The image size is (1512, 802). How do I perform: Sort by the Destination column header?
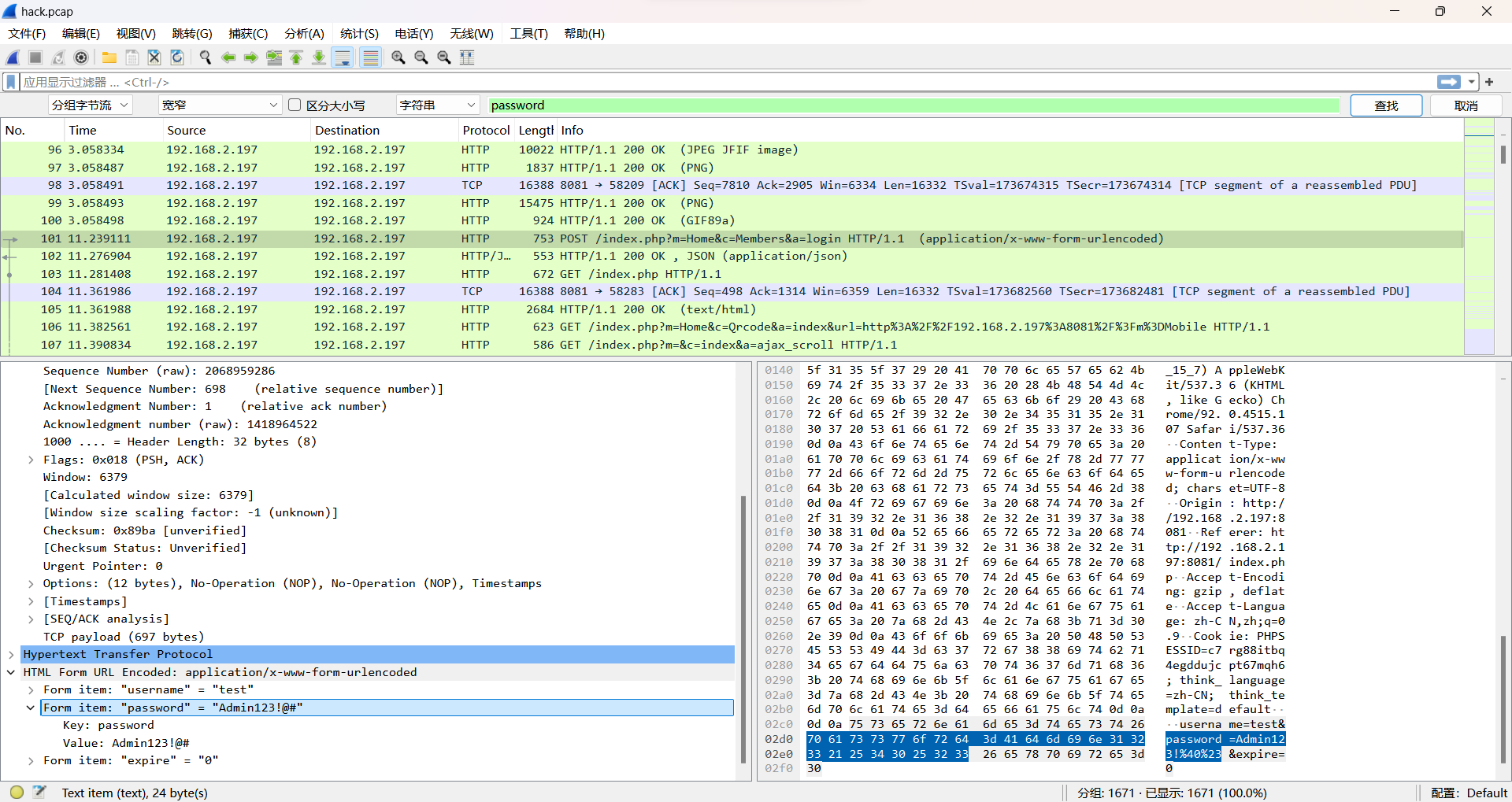[x=384, y=131]
